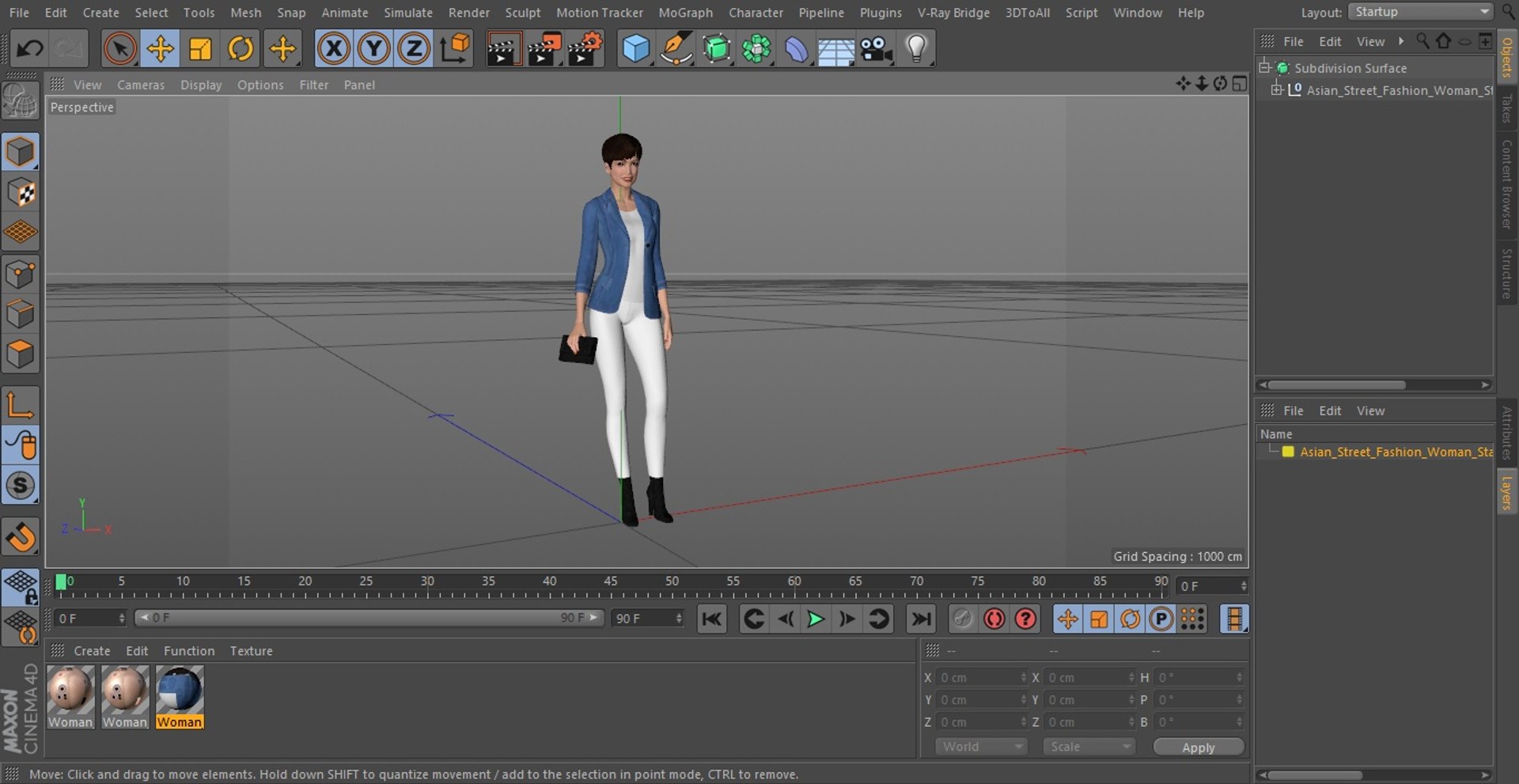Switch to Model mode
The image size is (1519, 784).
[x=20, y=152]
